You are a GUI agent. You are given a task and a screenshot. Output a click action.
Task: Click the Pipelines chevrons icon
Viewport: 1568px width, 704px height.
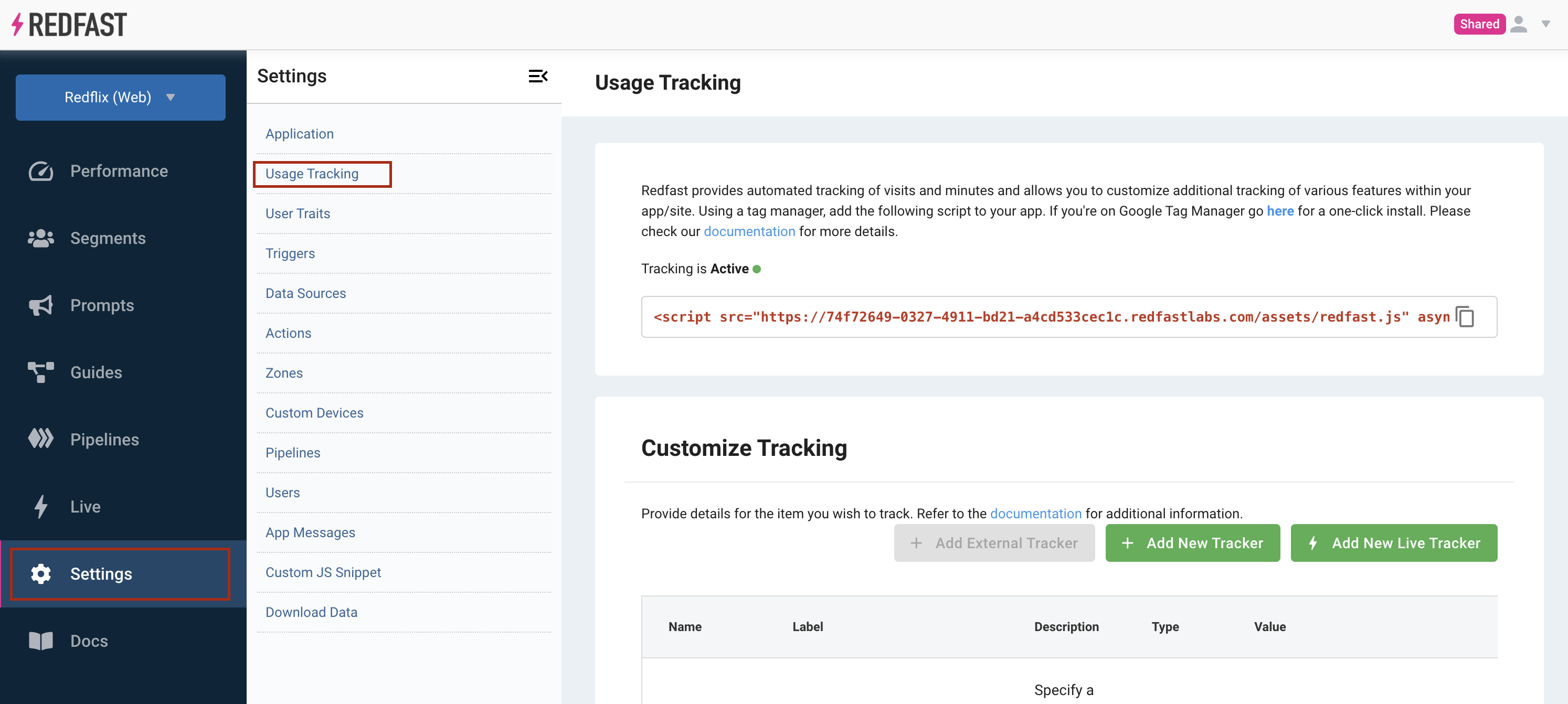[x=41, y=439]
